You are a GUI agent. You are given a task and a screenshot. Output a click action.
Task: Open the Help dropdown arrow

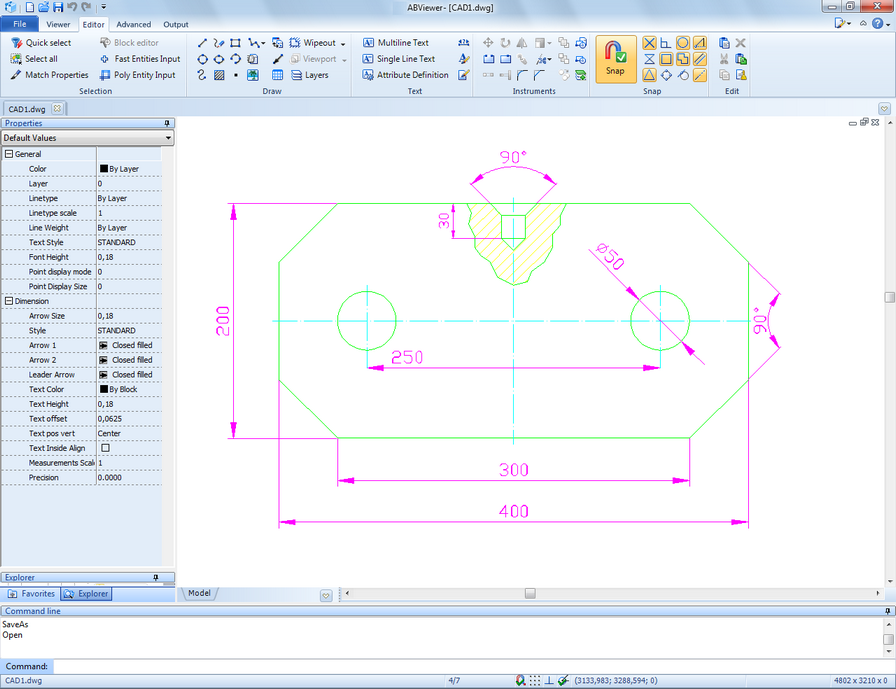(888, 24)
